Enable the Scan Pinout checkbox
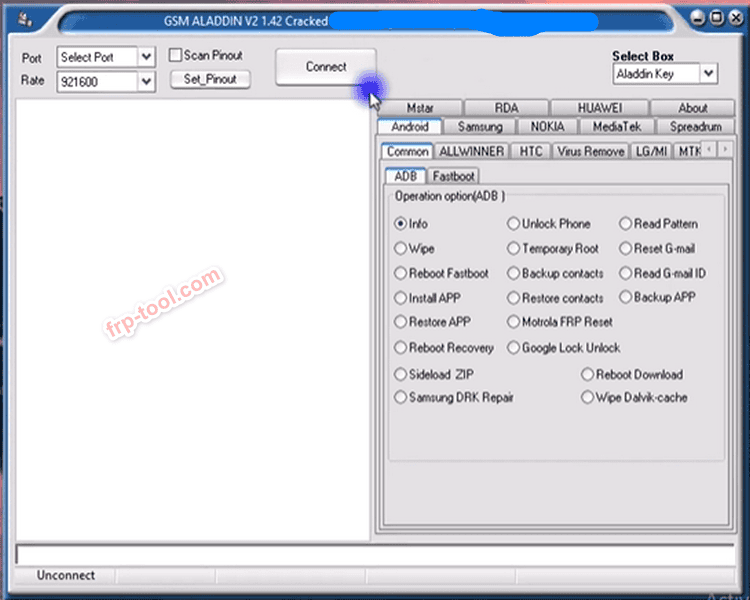 [176, 56]
